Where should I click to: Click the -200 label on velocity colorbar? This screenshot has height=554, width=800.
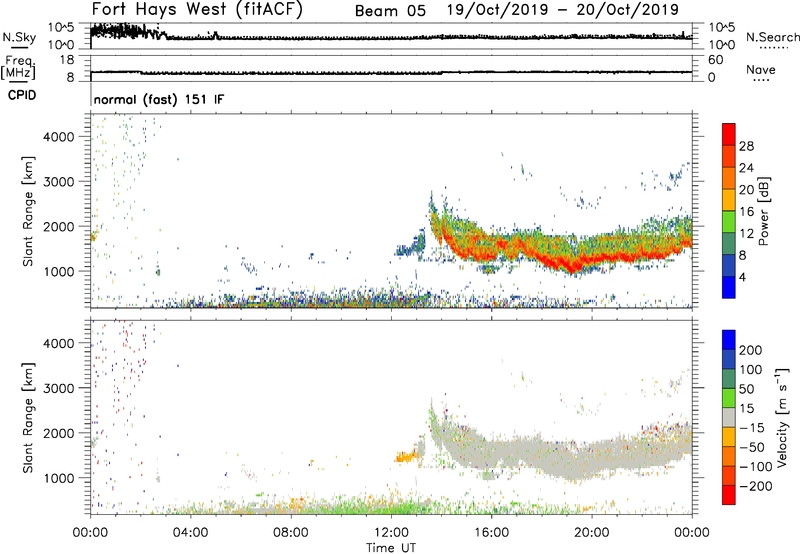755,486
